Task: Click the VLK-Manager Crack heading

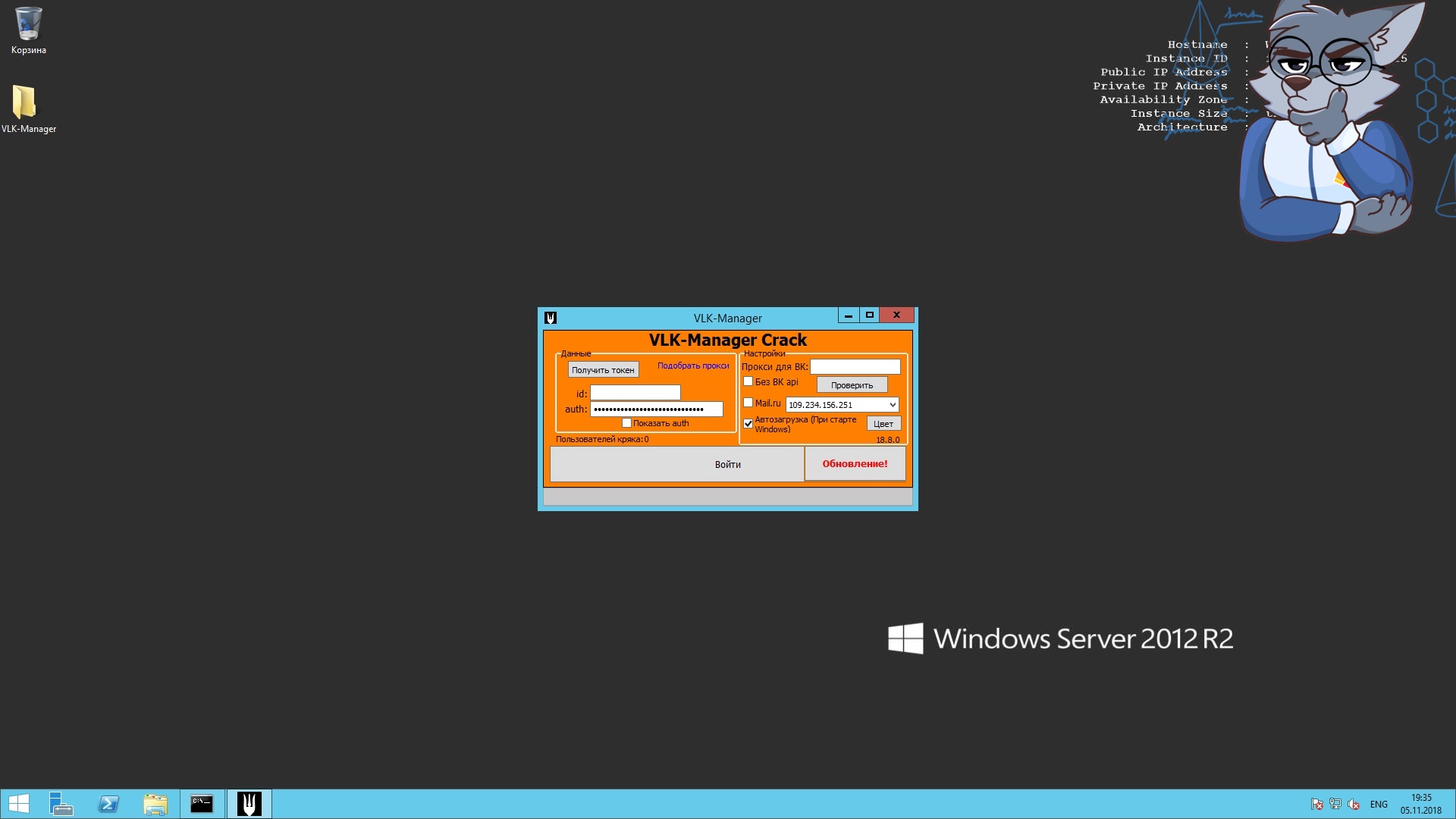Action: coord(728,340)
